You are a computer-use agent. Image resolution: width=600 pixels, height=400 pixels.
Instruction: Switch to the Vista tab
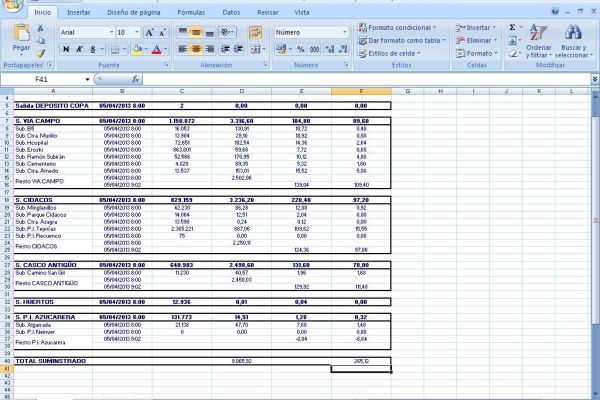click(302, 13)
